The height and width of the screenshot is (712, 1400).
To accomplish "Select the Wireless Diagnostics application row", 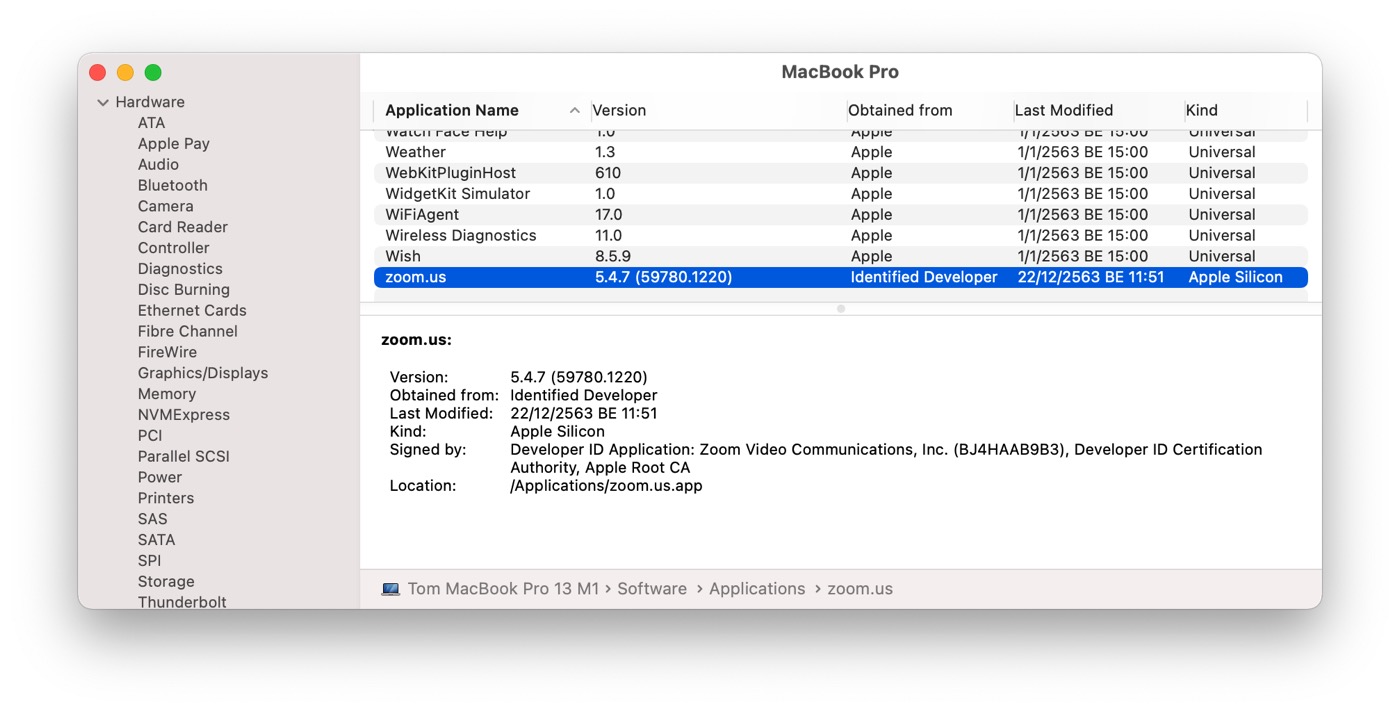I will click(x=460, y=235).
